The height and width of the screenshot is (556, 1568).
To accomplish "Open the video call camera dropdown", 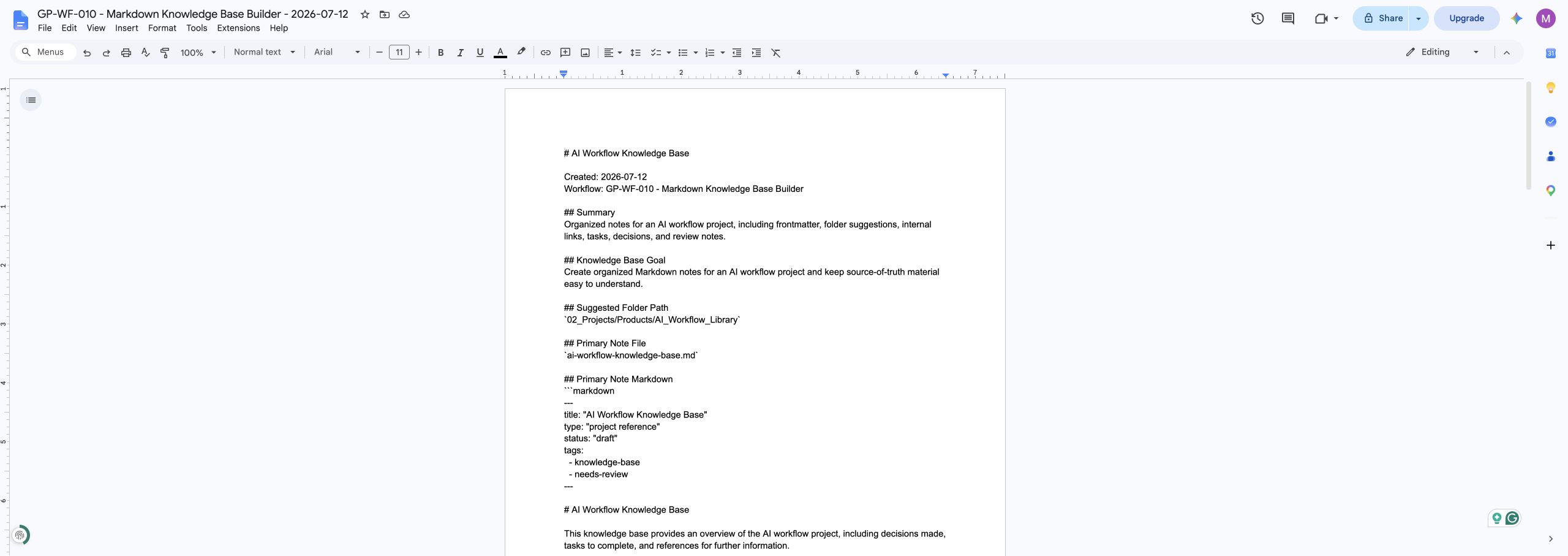I will tap(1327, 18).
